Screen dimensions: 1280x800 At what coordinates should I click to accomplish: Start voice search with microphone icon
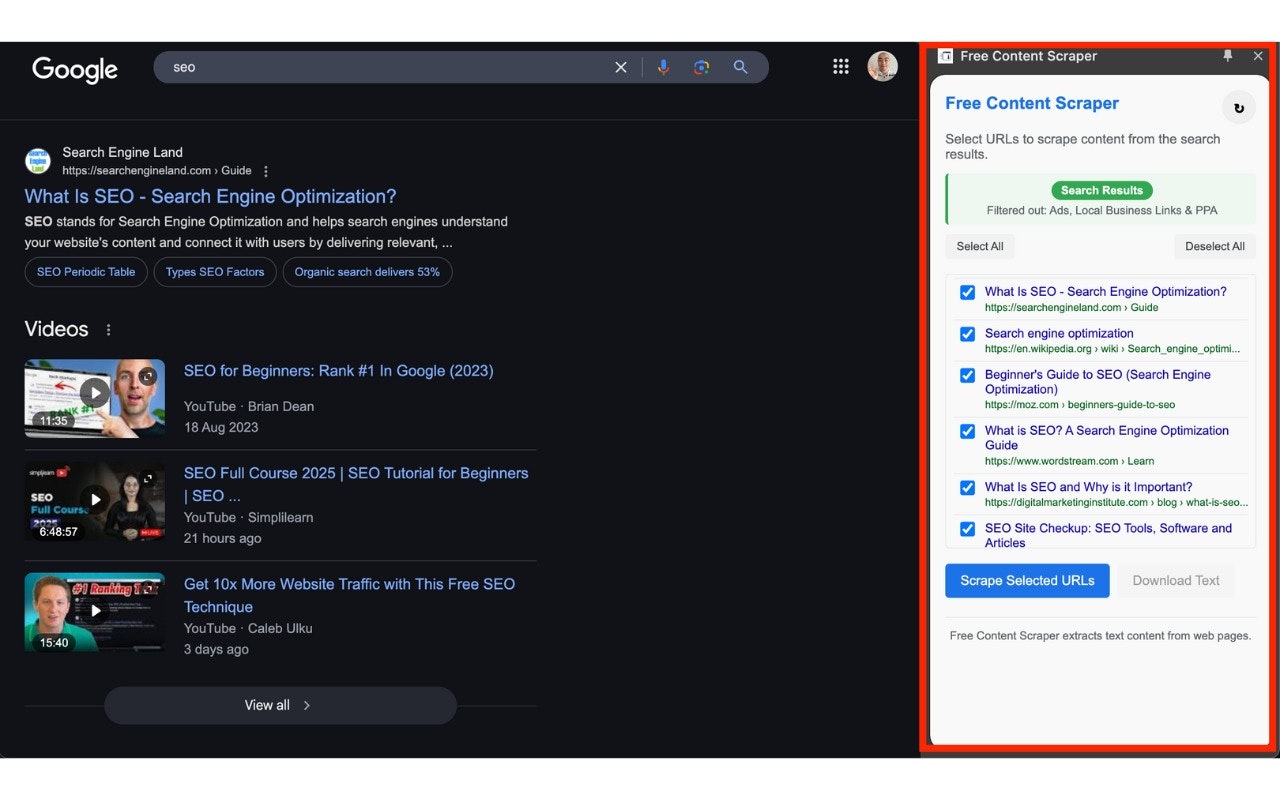pos(663,67)
